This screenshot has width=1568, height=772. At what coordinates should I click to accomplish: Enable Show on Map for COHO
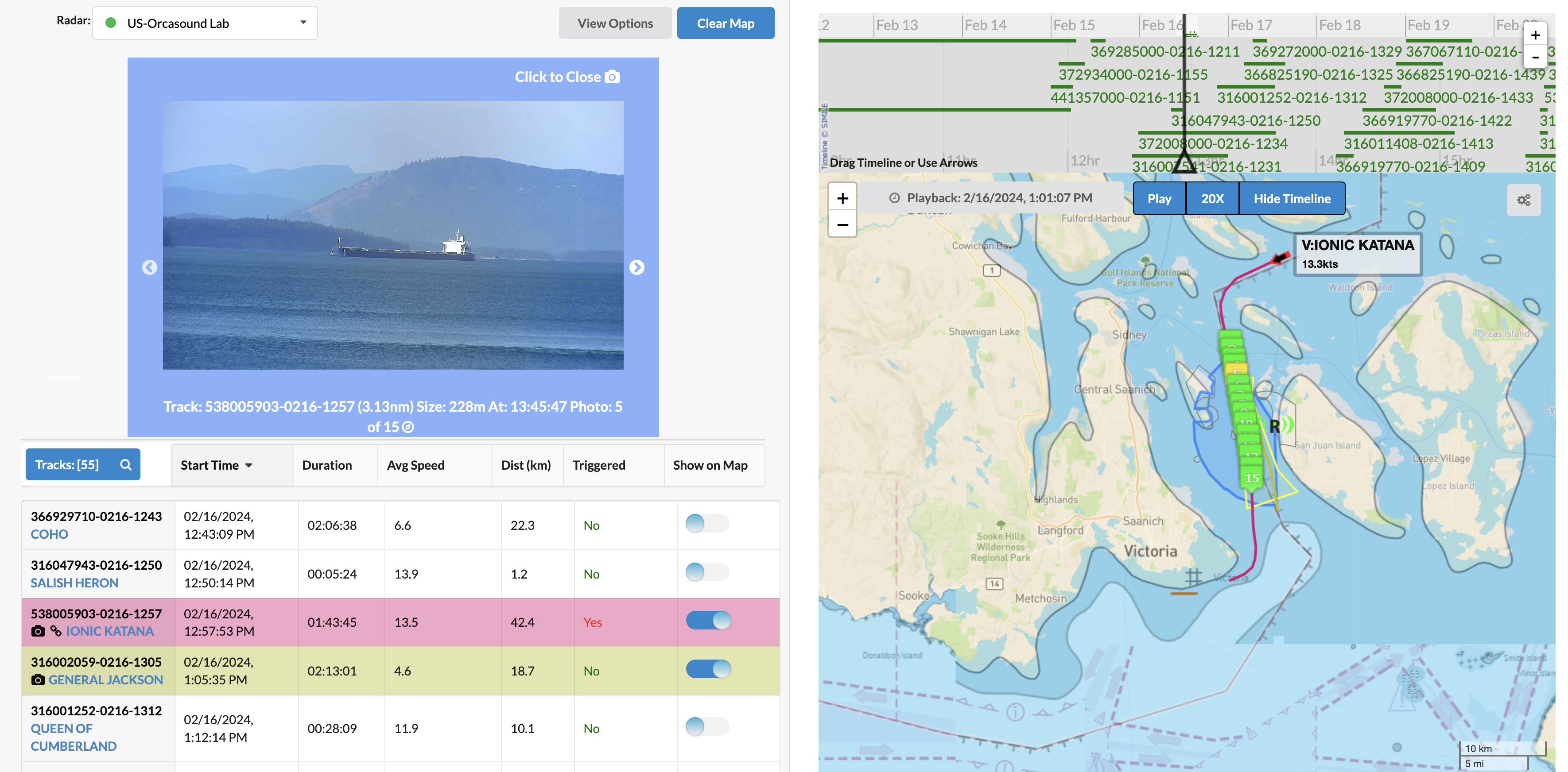click(706, 523)
